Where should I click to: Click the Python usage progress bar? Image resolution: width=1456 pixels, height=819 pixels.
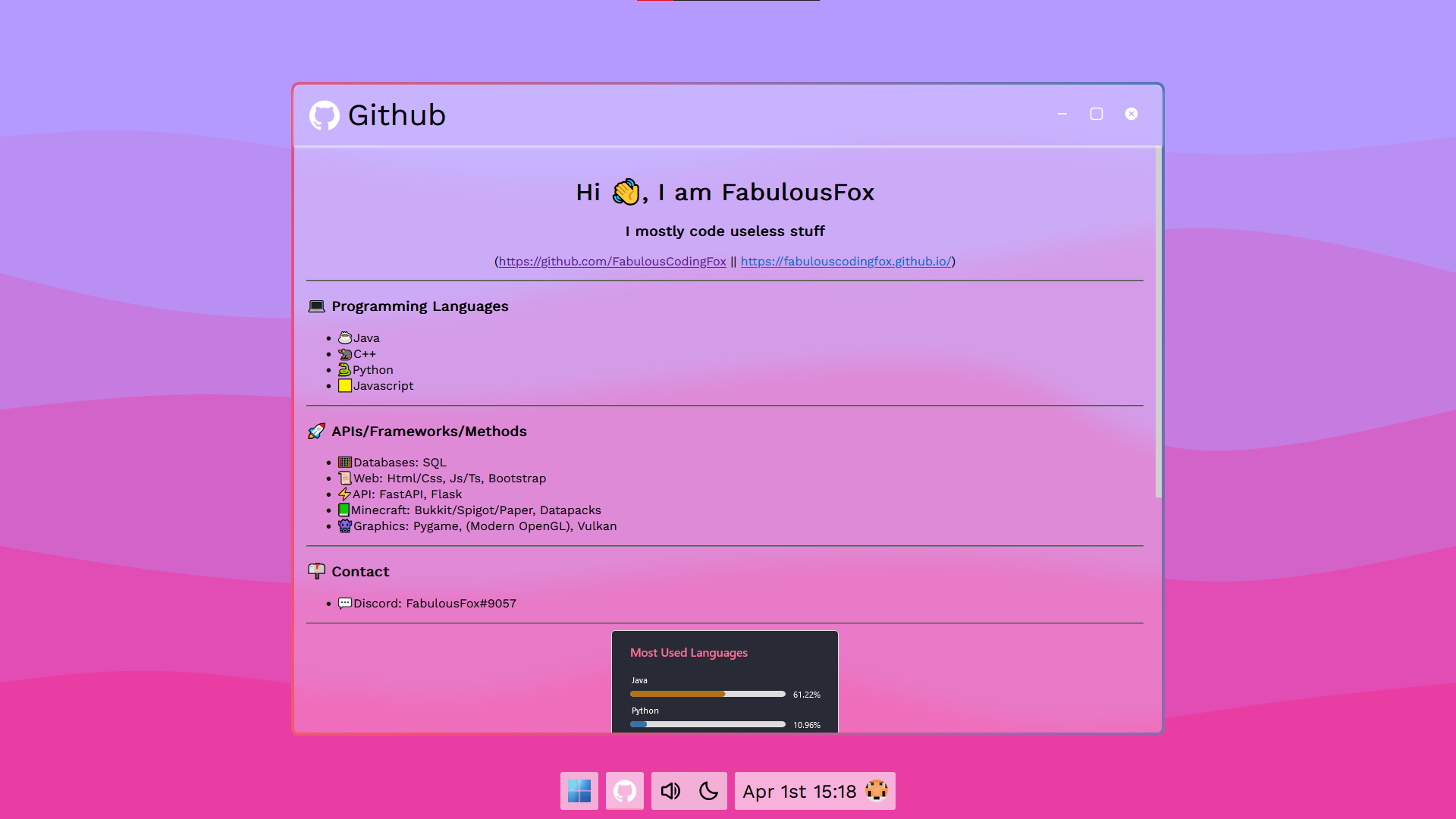click(707, 724)
